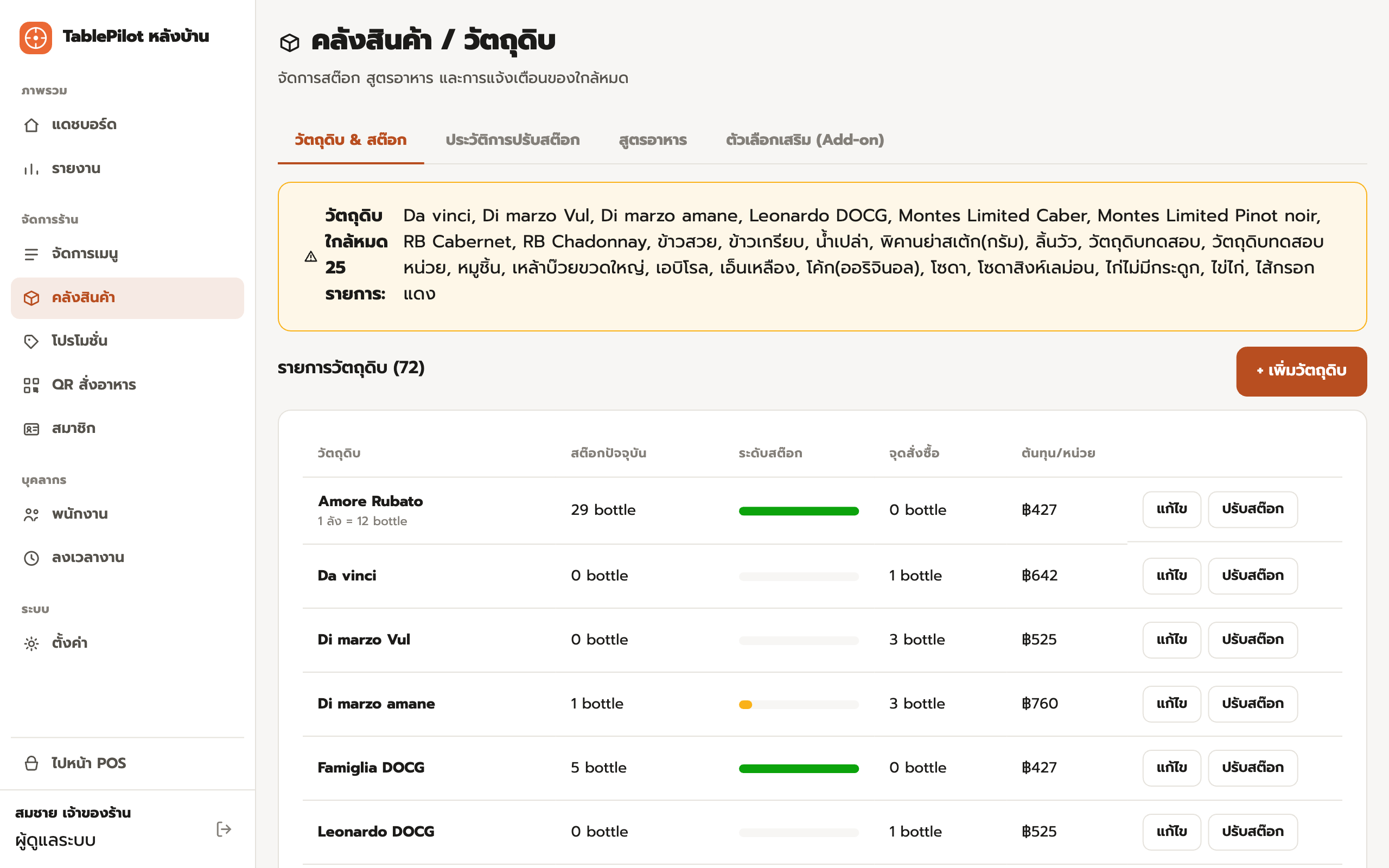Click รายการวัตถุดิบ (72) heading
The height and width of the screenshot is (868, 1389).
pyautogui.click(x=351, y=368)
